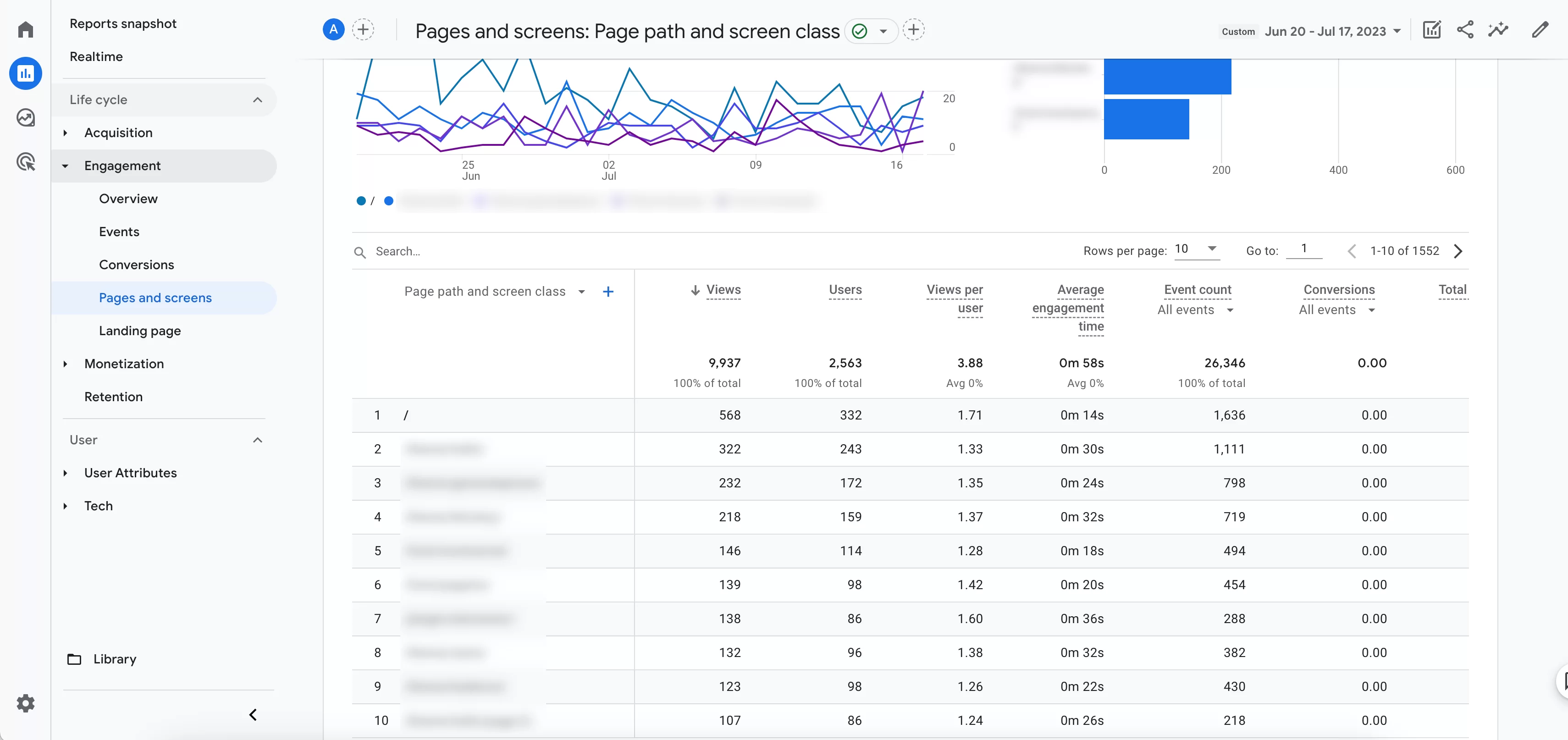Click the add metric plus button
This screenshot has height=740, width=1568.
point(608,291)
